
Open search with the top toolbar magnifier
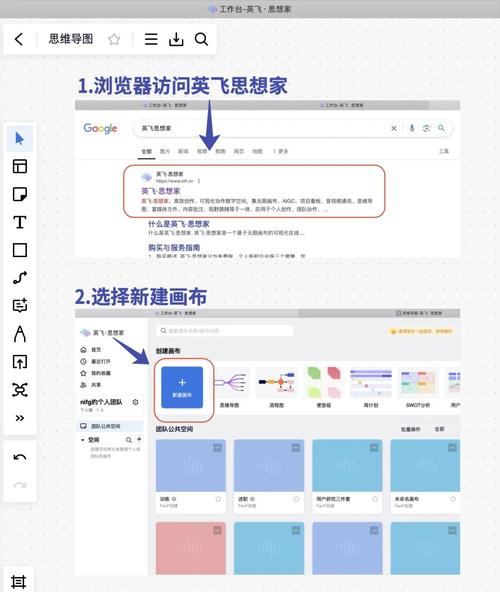[x=201, y=39]
